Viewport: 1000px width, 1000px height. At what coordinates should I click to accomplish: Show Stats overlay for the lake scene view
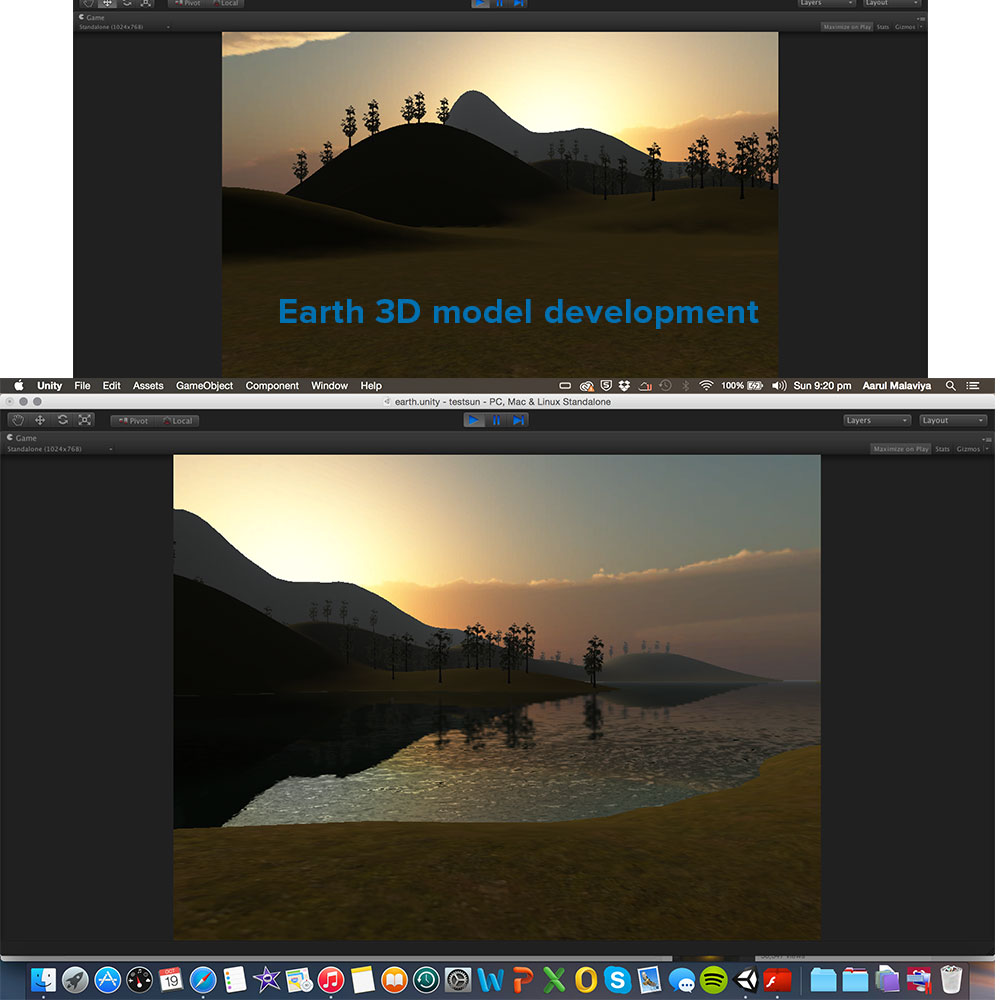point(942,449)
